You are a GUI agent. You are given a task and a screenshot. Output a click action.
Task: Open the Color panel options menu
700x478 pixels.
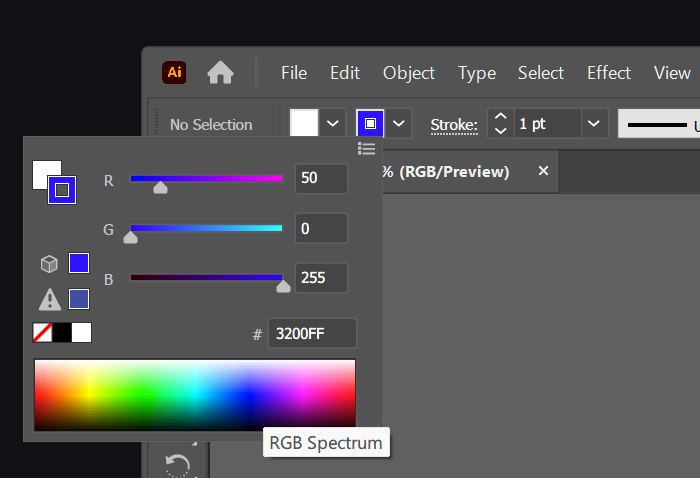pyautogui.click(x=367, y=149)
